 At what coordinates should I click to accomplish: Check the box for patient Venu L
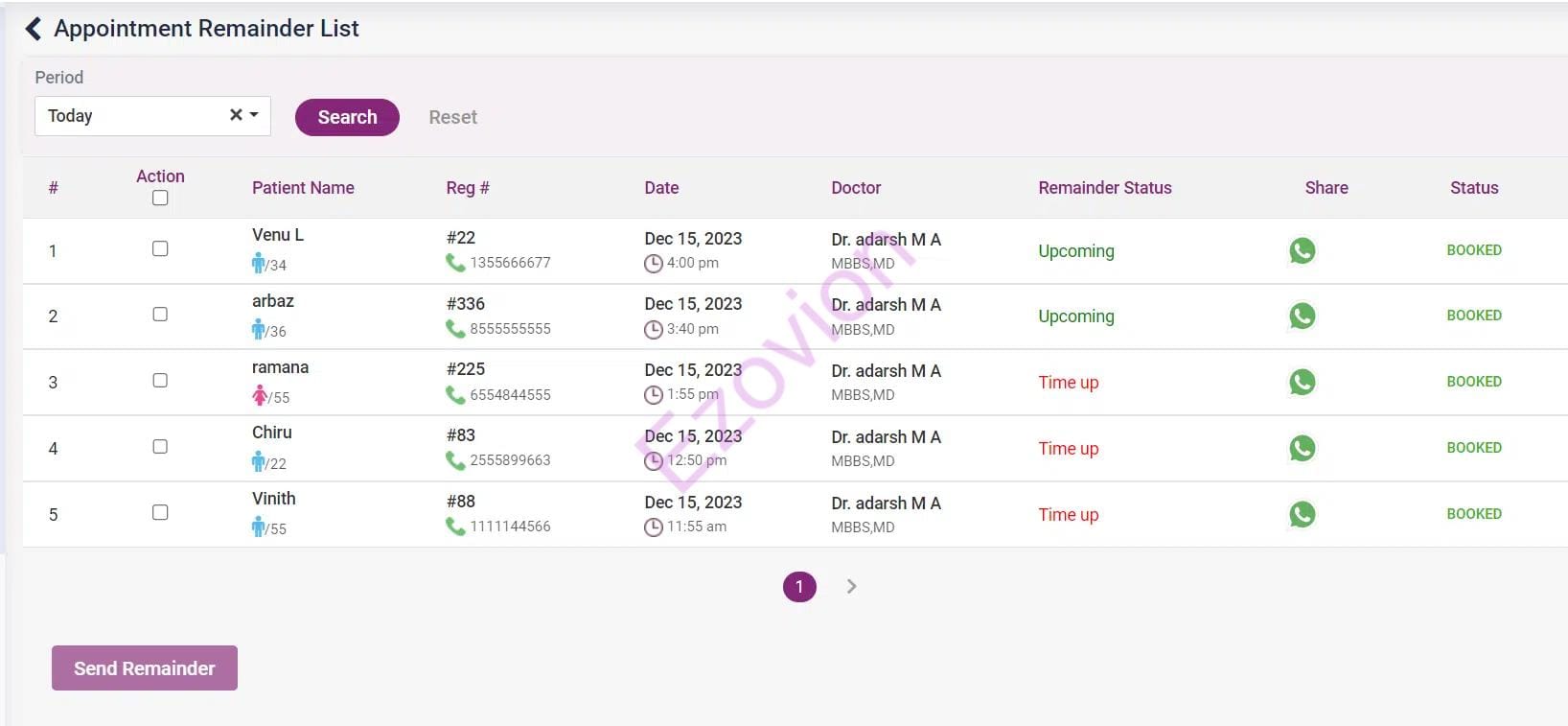(160, 248)
